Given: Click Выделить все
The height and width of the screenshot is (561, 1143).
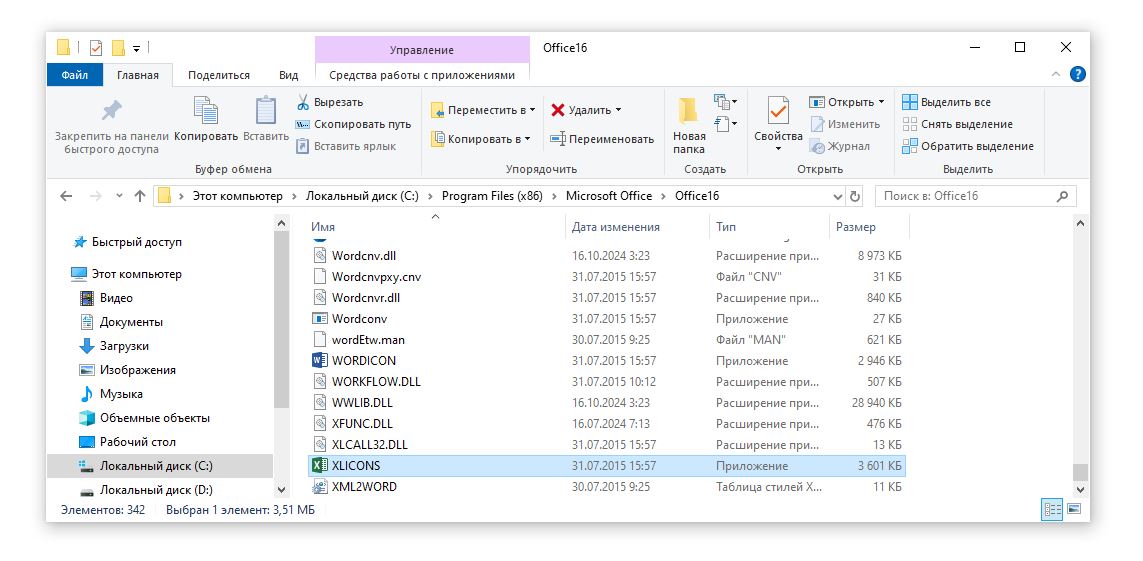Looking at the screenshot, I should [946, 103].
